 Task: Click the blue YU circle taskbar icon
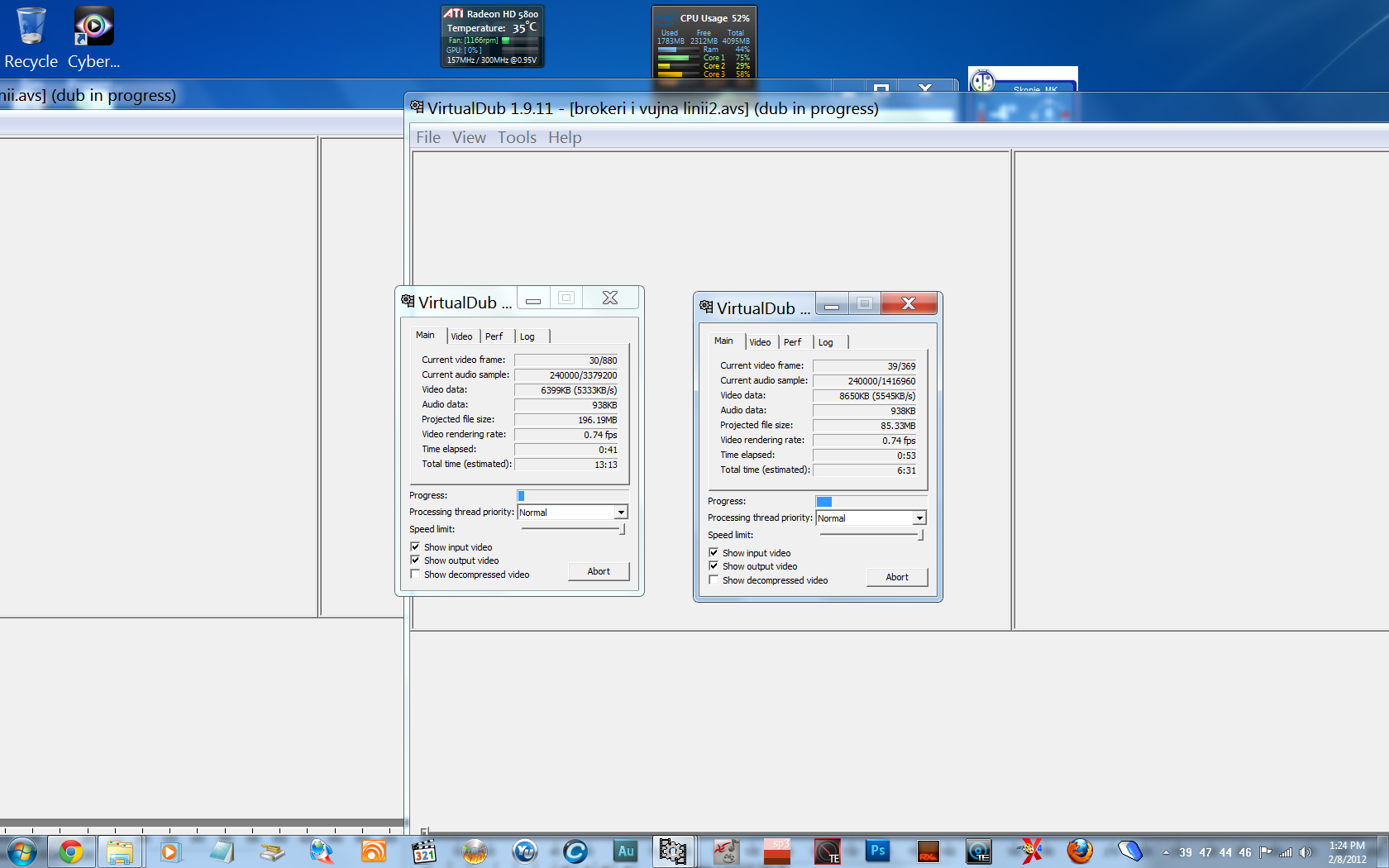525,851
